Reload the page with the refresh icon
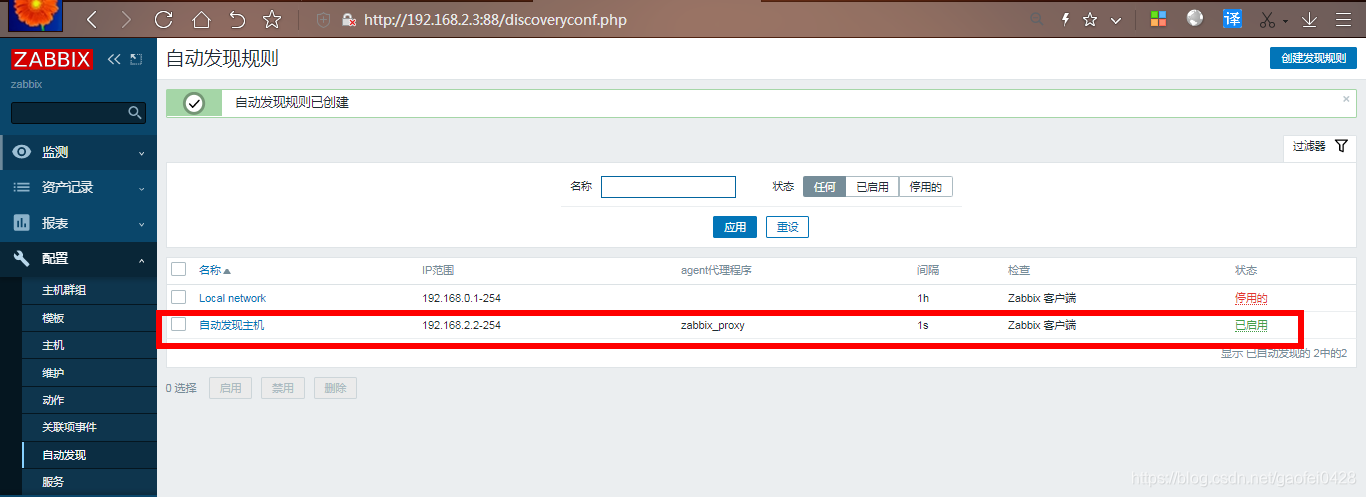 coord(164,19)
